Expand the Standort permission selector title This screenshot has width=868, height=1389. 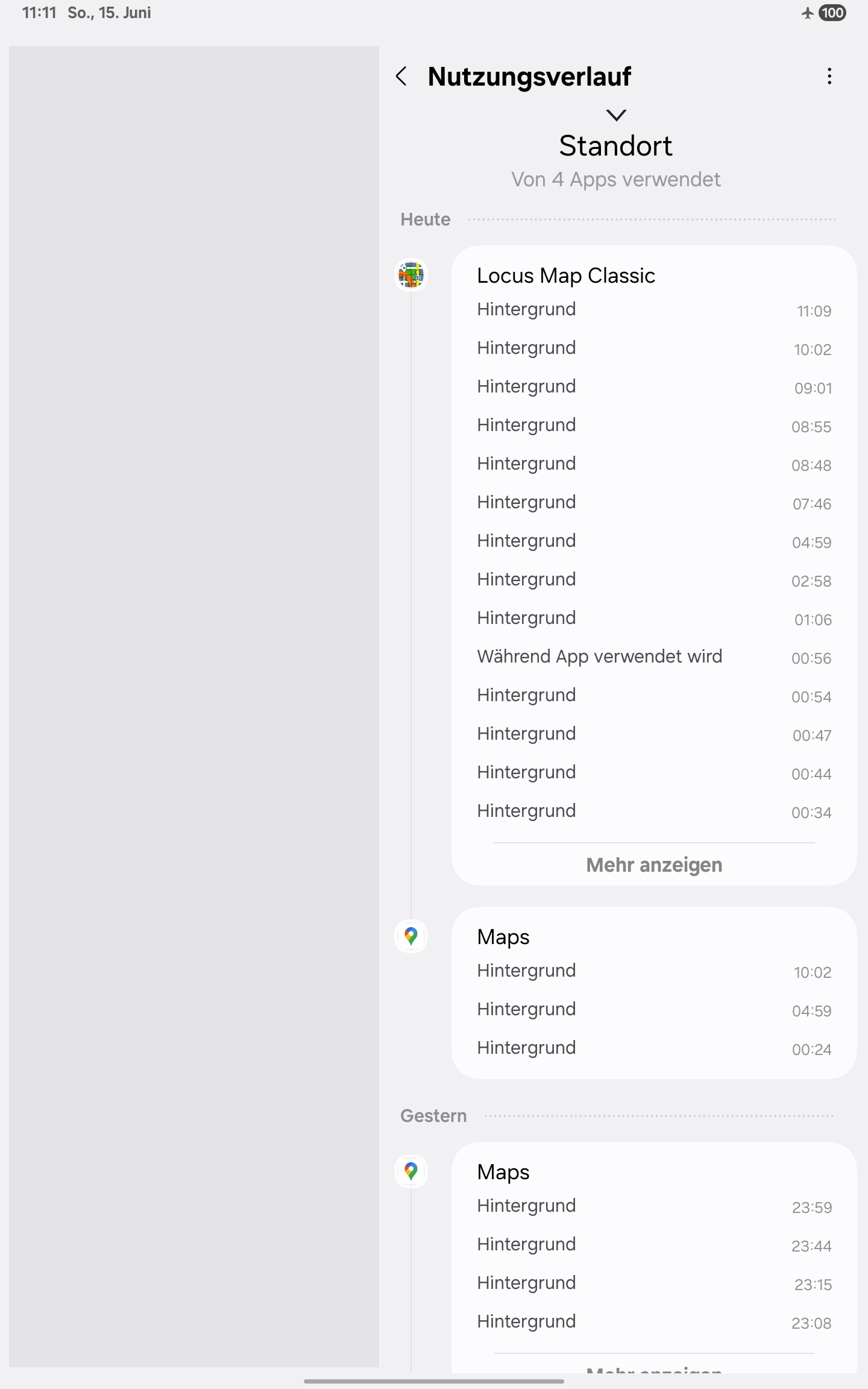click(x=615, y=146)
